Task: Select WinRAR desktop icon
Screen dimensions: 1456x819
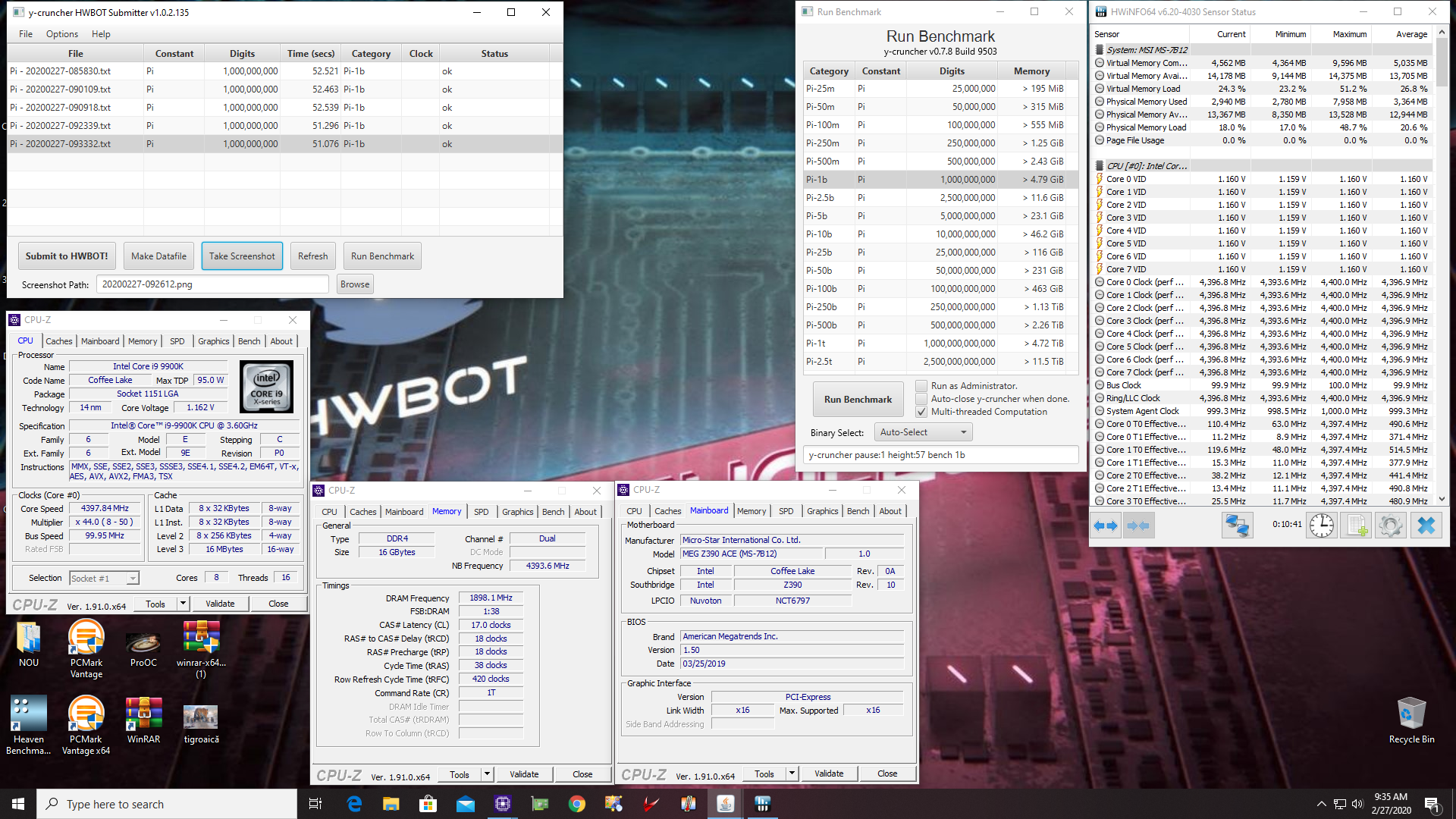Action: tap(143, 720)
